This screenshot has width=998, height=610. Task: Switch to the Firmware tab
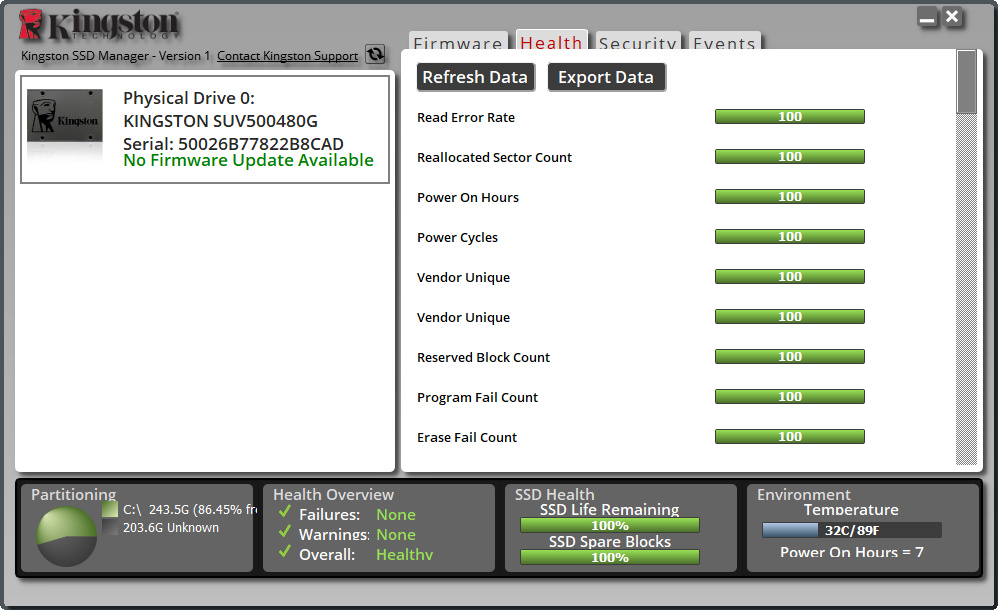click(x=458, y=44)
